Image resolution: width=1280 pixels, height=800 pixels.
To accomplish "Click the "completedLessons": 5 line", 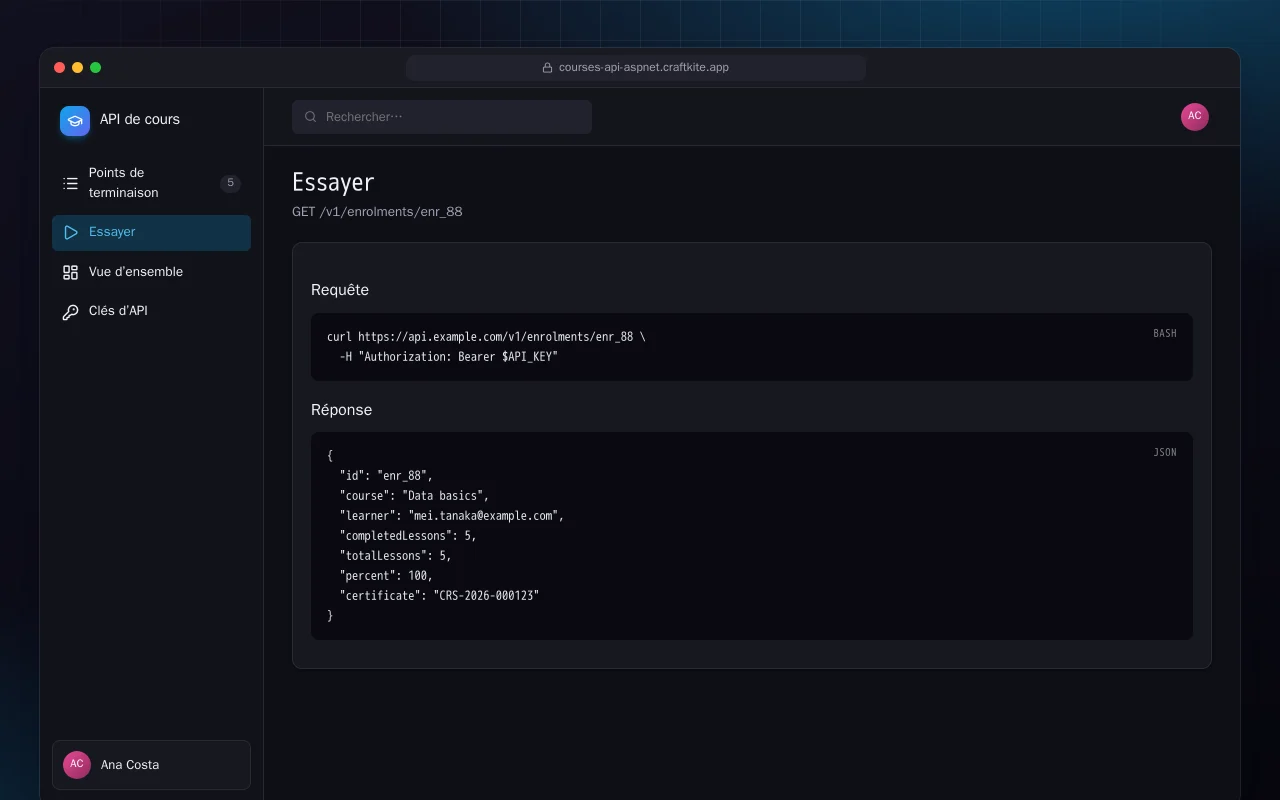I will (x=408, y=536).
